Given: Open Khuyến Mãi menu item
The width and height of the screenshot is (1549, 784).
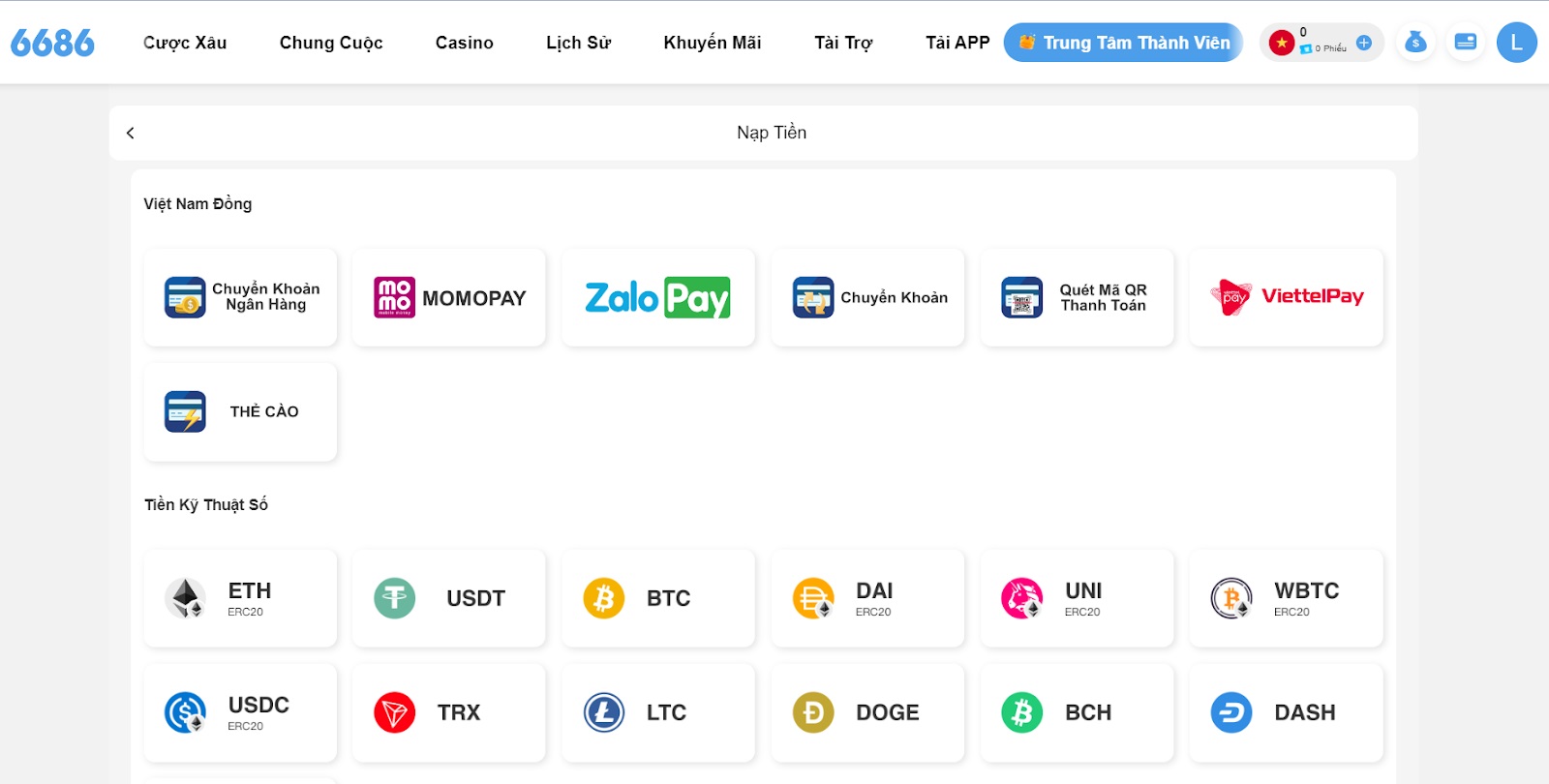Looking at the screenshot, I should tap(713, 43).
